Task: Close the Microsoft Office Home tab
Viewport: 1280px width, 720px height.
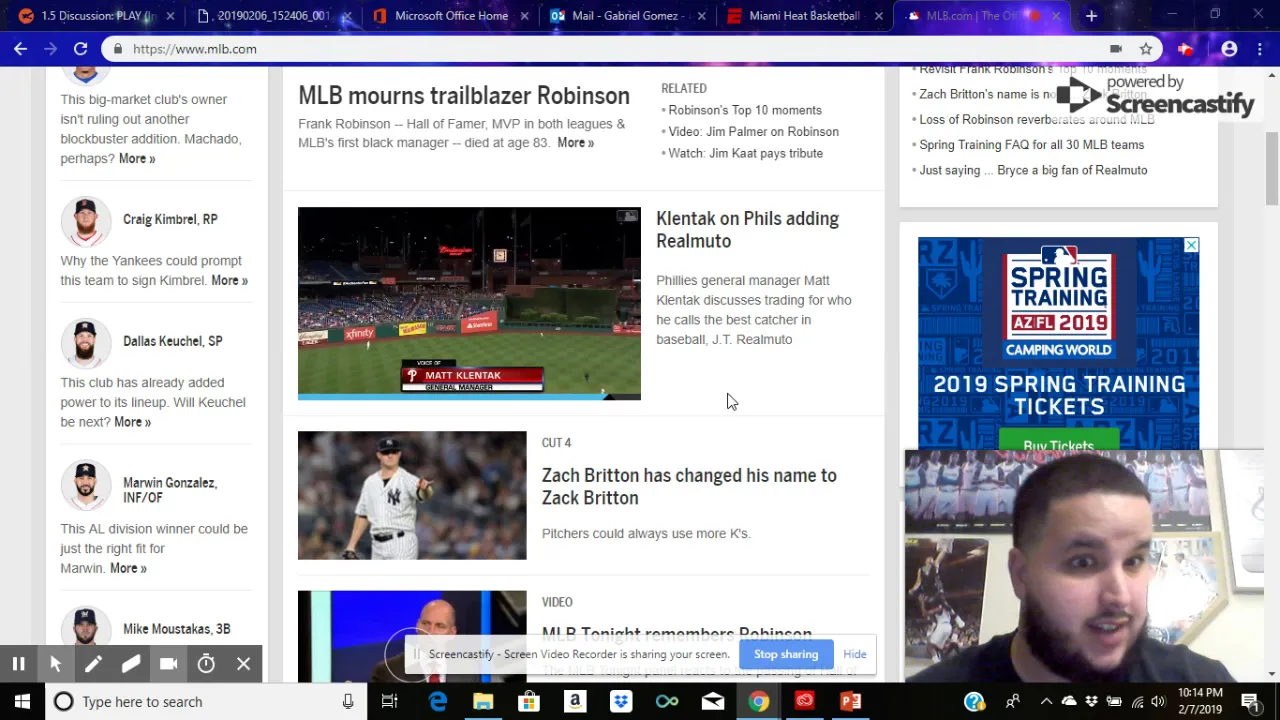Action: click(524, 16)
